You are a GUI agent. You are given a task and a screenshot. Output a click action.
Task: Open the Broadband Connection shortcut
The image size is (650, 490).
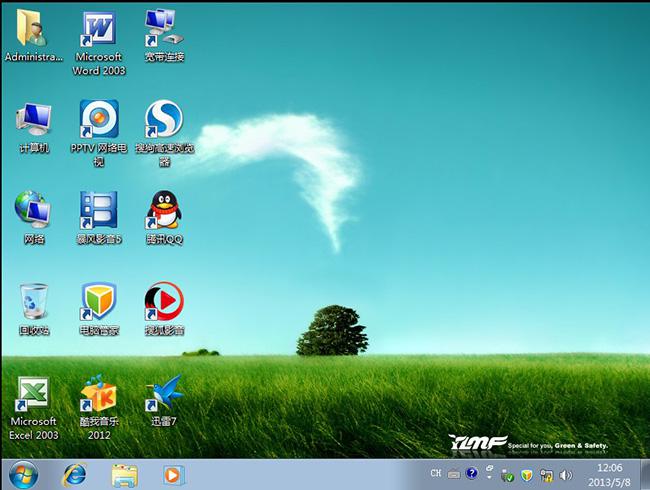(163, 29)
